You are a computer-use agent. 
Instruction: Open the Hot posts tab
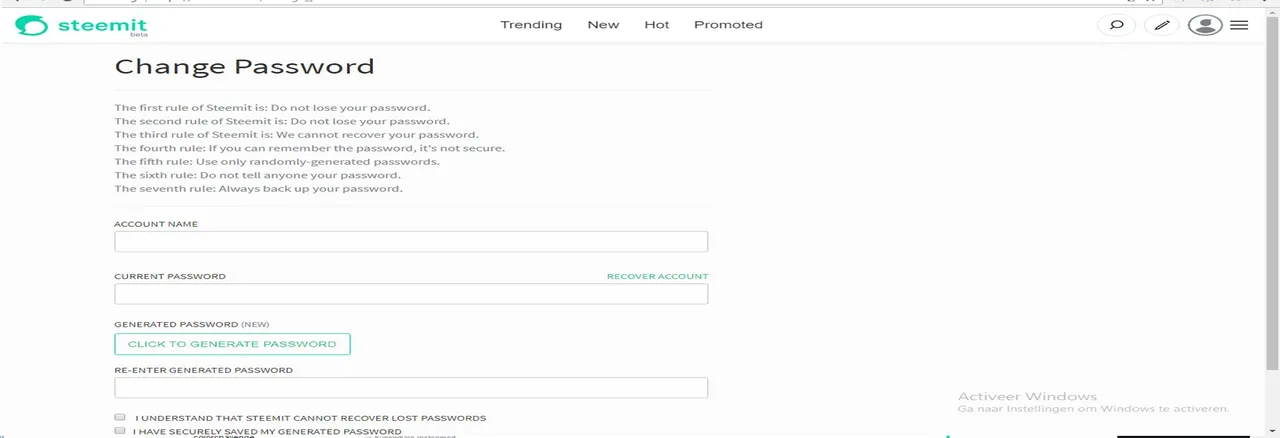click(657, 25)
